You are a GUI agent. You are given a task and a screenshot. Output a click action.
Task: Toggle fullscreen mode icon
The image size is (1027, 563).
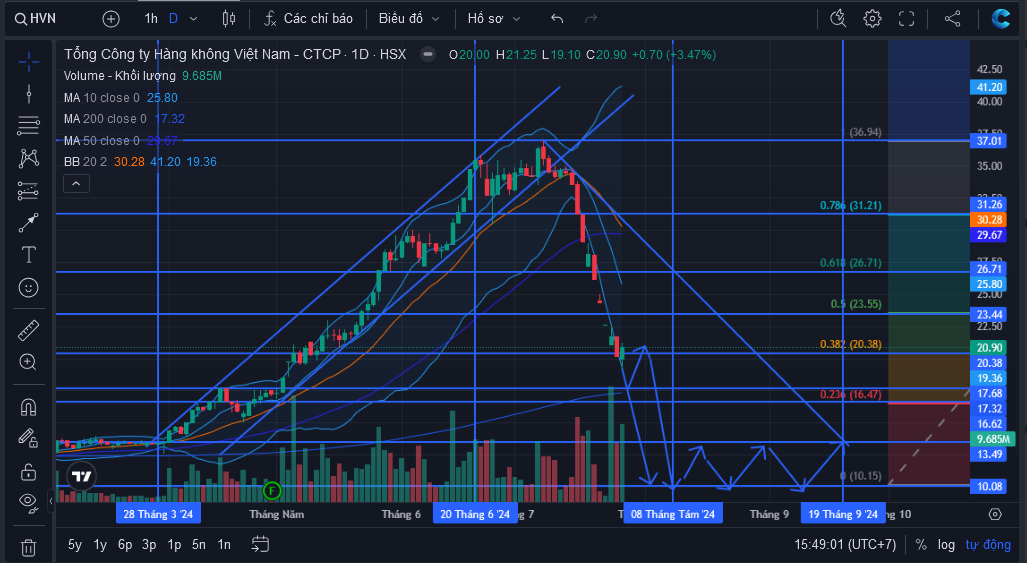click(x=906, y=18)
